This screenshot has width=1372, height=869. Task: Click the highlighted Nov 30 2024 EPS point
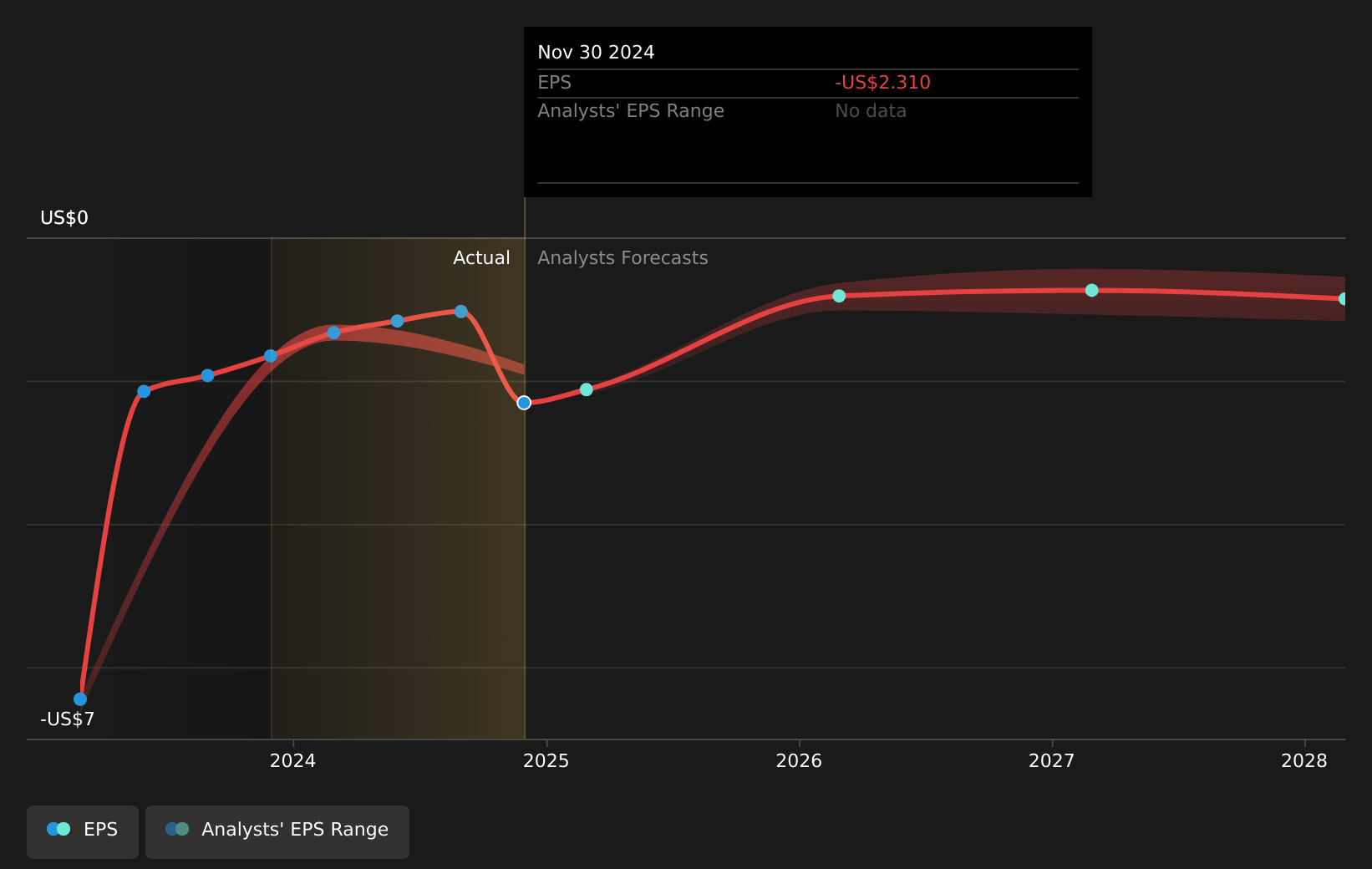click(524, 403)
